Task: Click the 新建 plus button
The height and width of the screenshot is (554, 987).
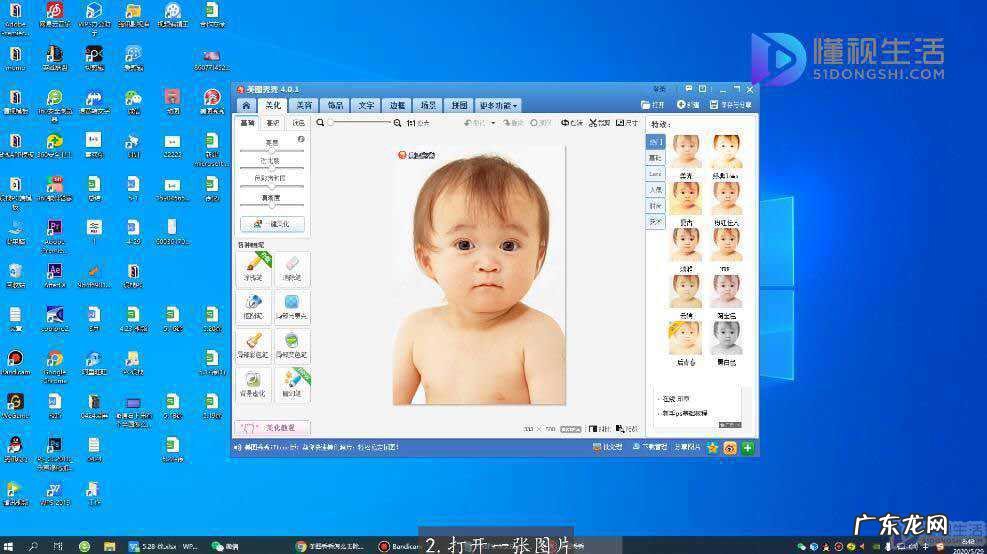Action: click(688, 105)
